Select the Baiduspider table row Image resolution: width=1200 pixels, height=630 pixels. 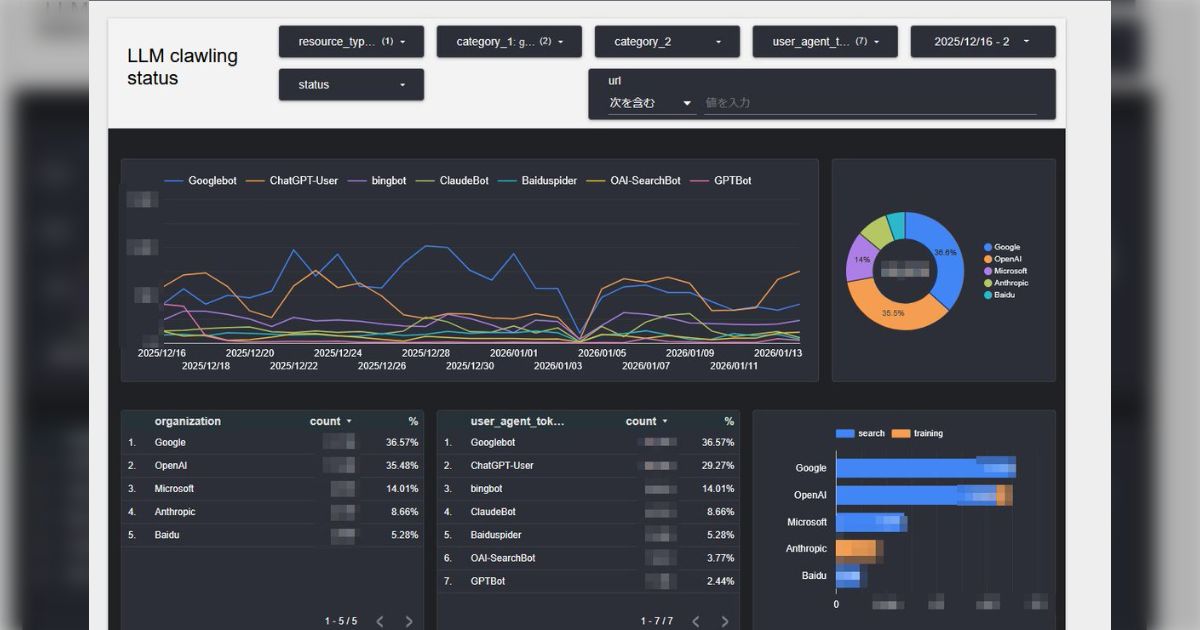[x=588, y=535]
